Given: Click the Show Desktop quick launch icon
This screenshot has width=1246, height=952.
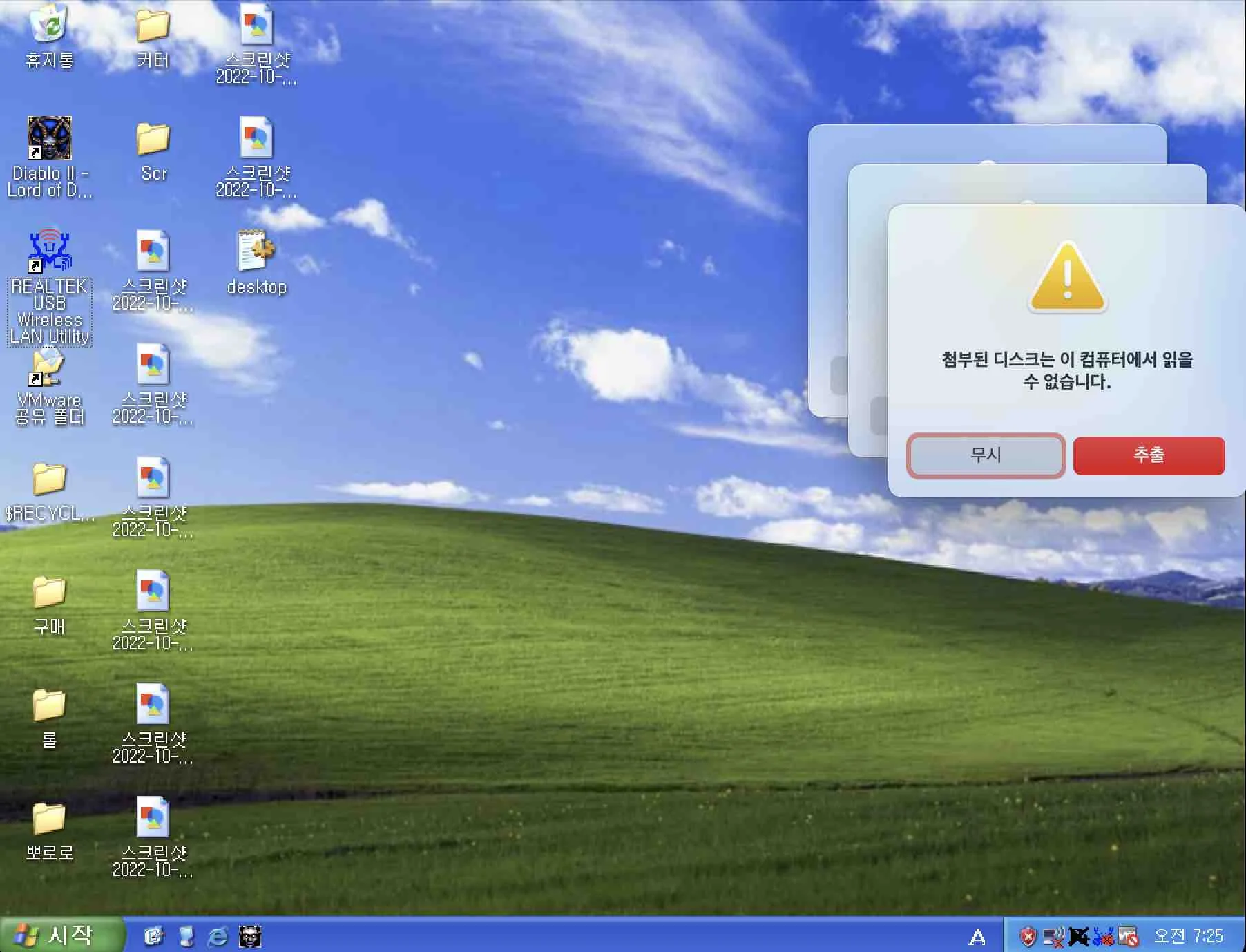Looking at the screenshot, I should point(186,937).
